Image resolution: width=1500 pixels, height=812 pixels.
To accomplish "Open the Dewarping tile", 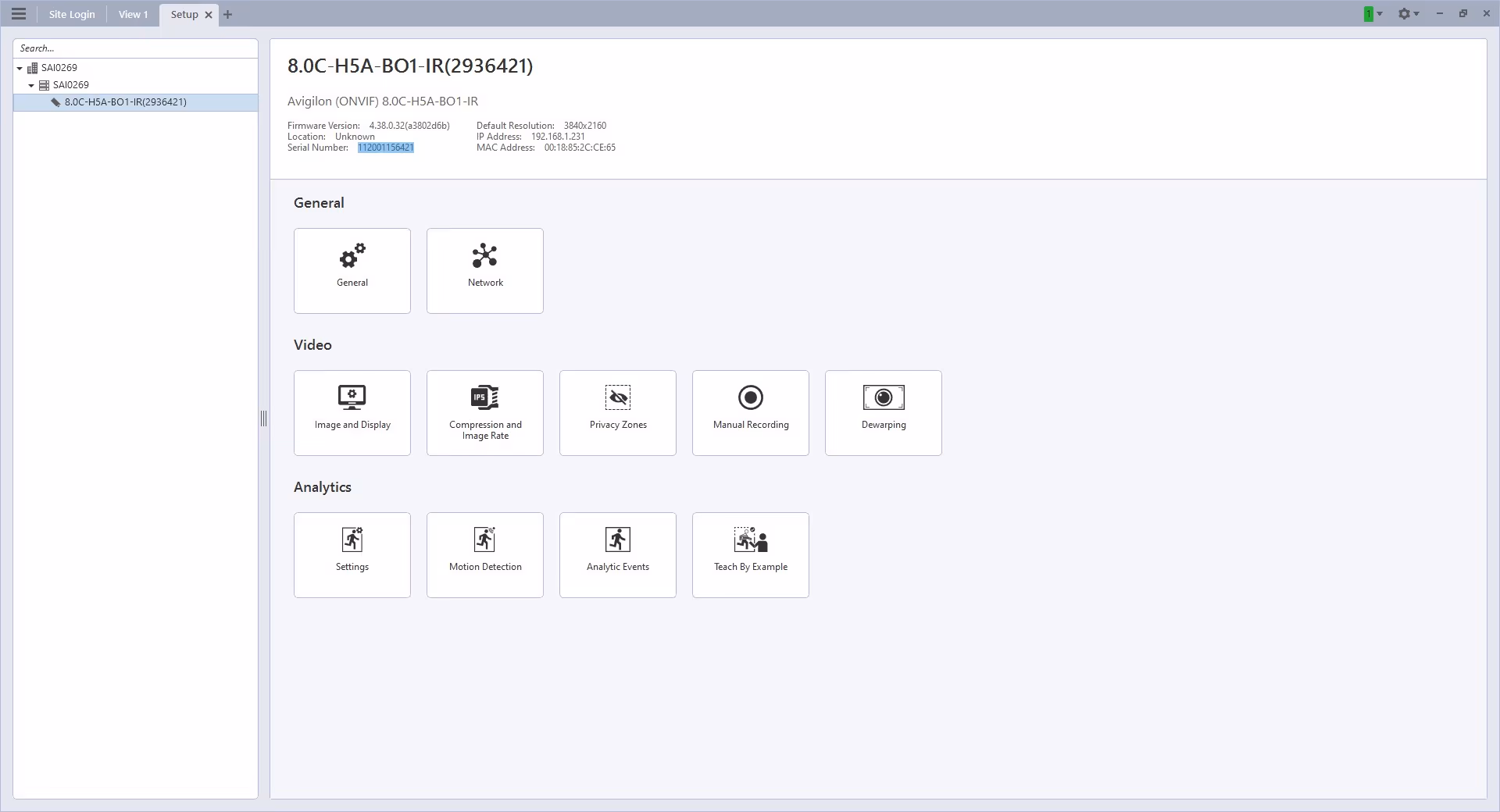I will 884,413.
